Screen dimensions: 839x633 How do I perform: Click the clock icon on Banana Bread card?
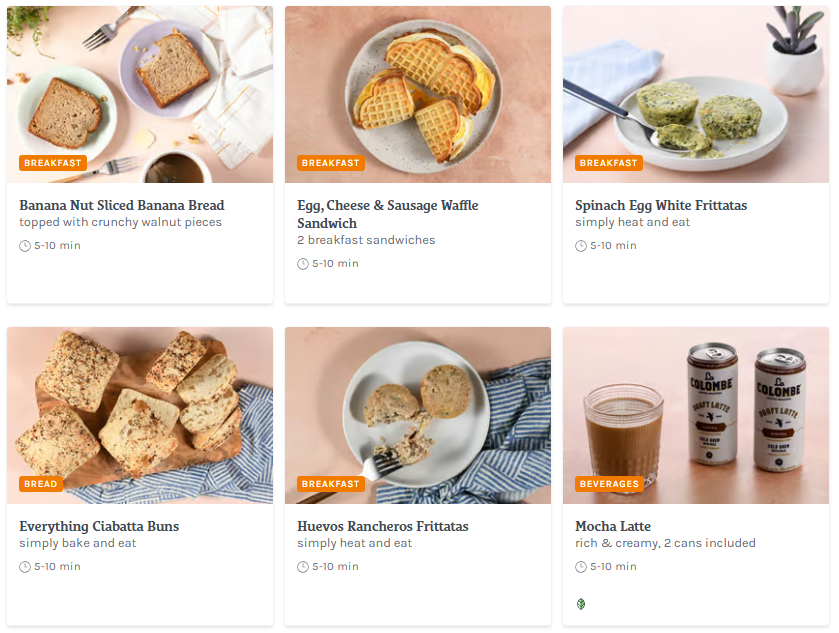pos(25,246)
